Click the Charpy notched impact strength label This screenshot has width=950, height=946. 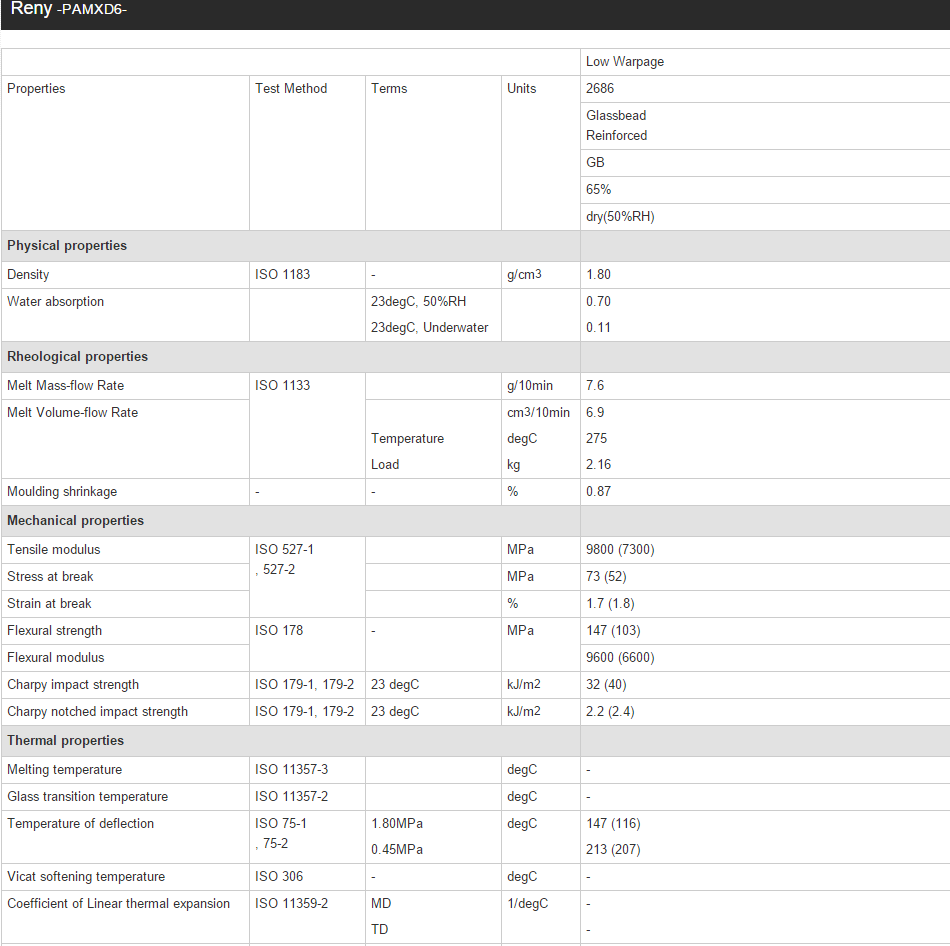pos(97,712)
